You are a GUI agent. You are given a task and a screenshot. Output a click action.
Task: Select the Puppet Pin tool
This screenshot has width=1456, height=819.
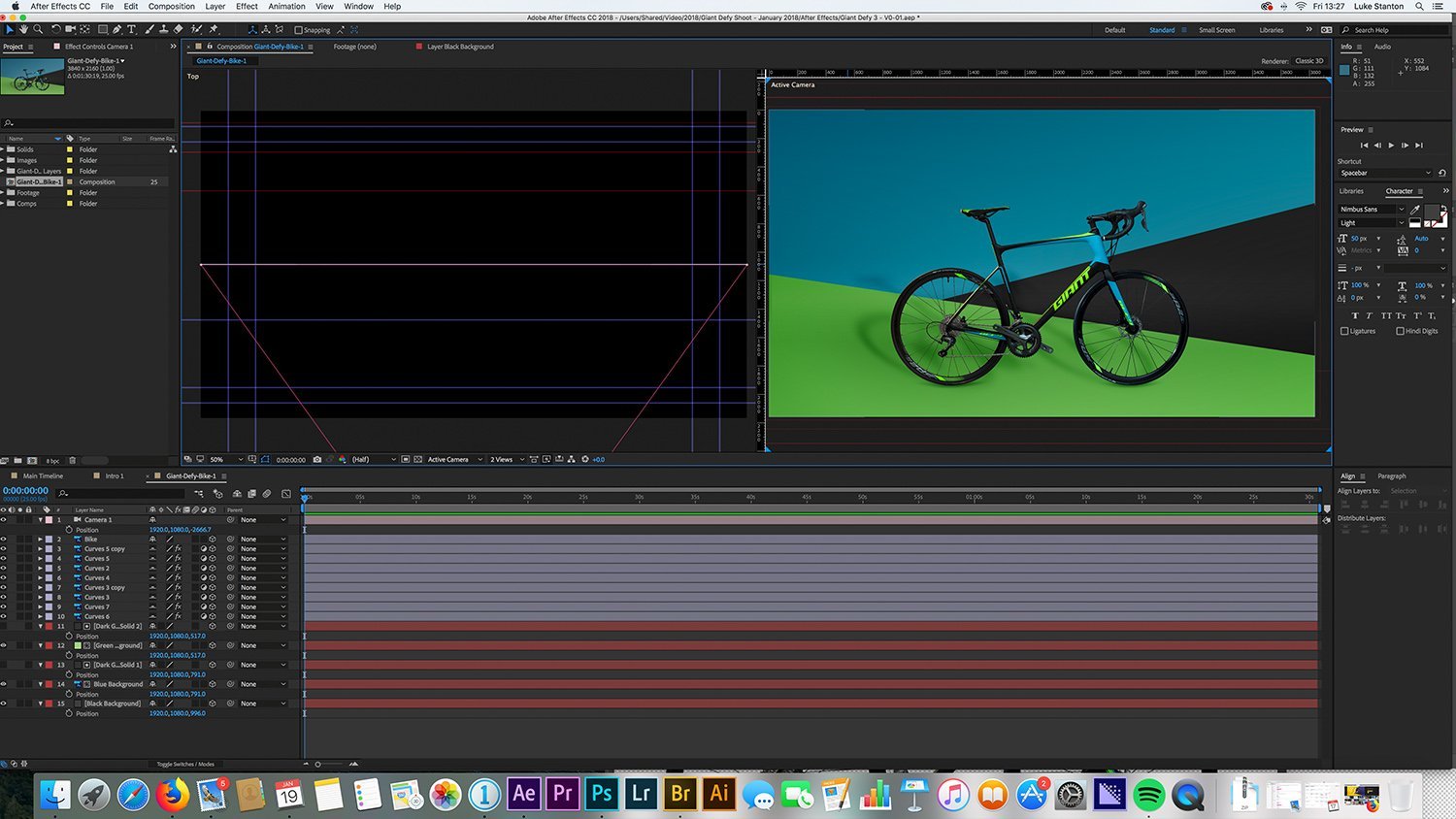(x=215, y=29)
